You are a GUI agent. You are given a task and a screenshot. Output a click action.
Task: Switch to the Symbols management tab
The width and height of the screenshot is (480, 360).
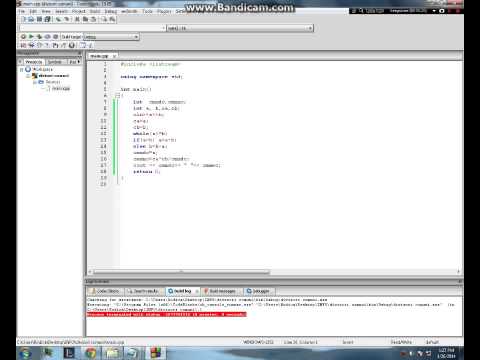(x=55, y=62)
